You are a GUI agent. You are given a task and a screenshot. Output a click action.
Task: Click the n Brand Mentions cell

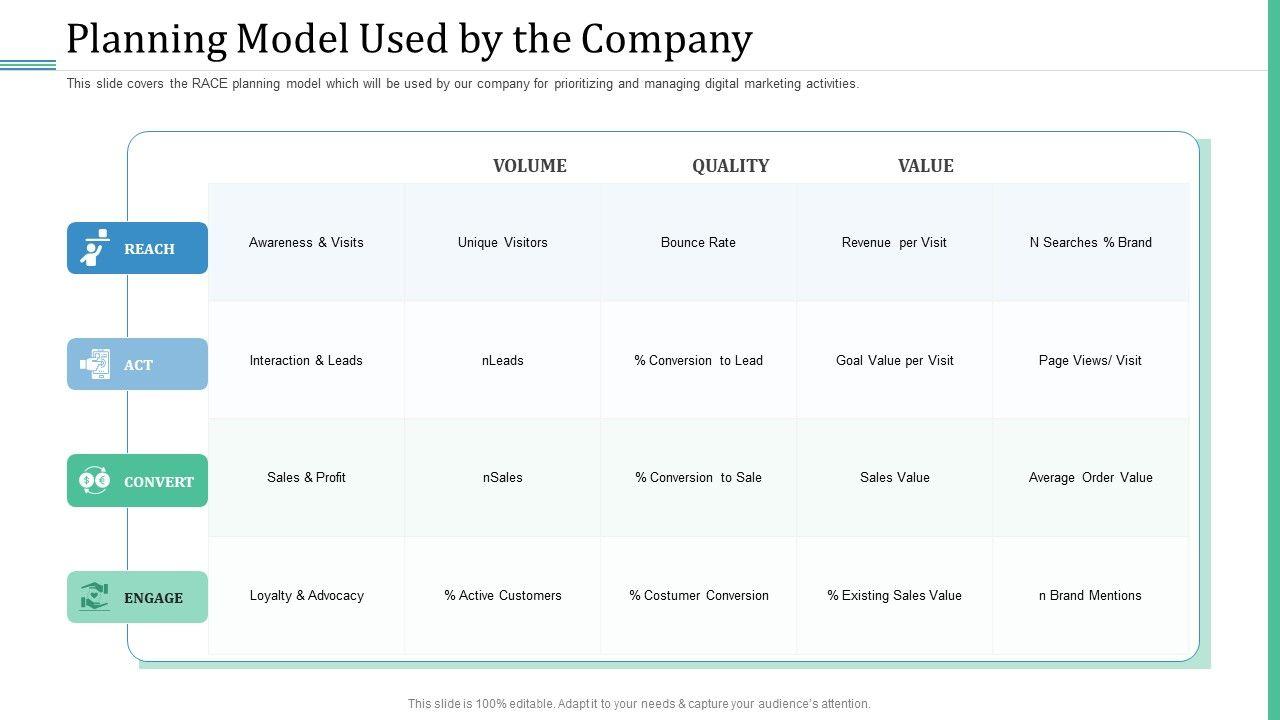click(x=1090, y=596)
